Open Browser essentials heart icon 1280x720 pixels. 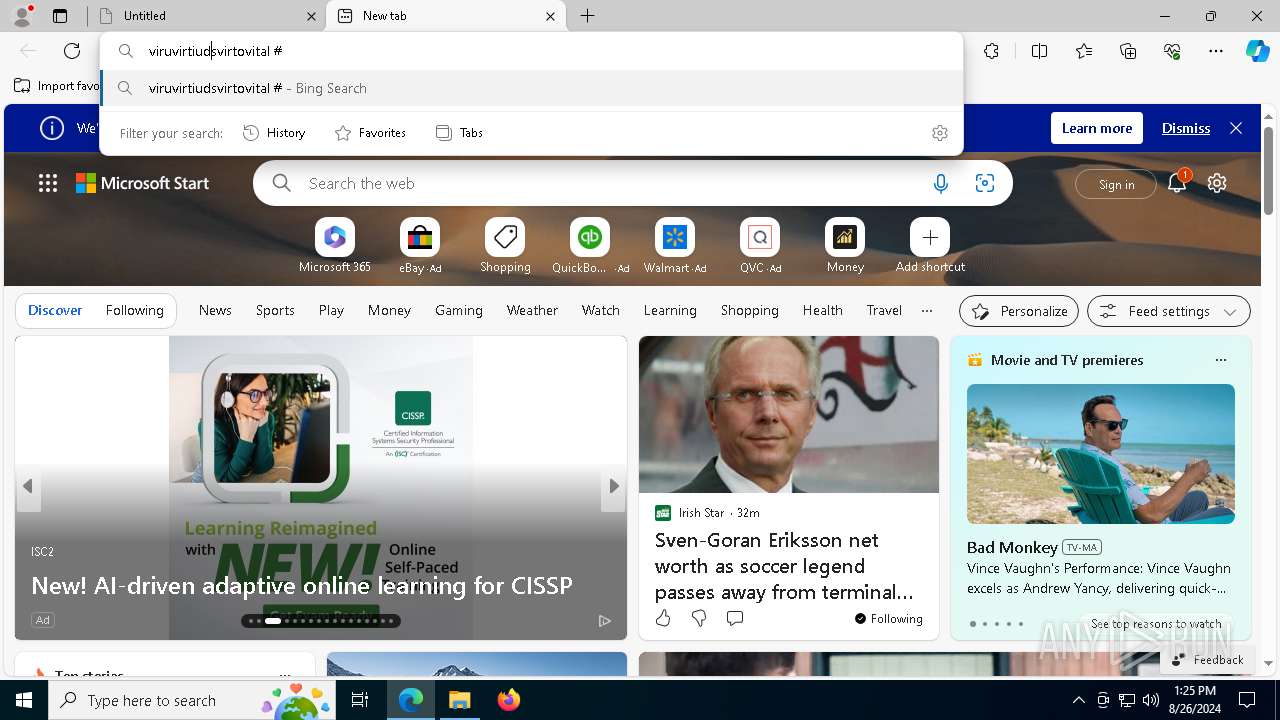click(1172, 51)
